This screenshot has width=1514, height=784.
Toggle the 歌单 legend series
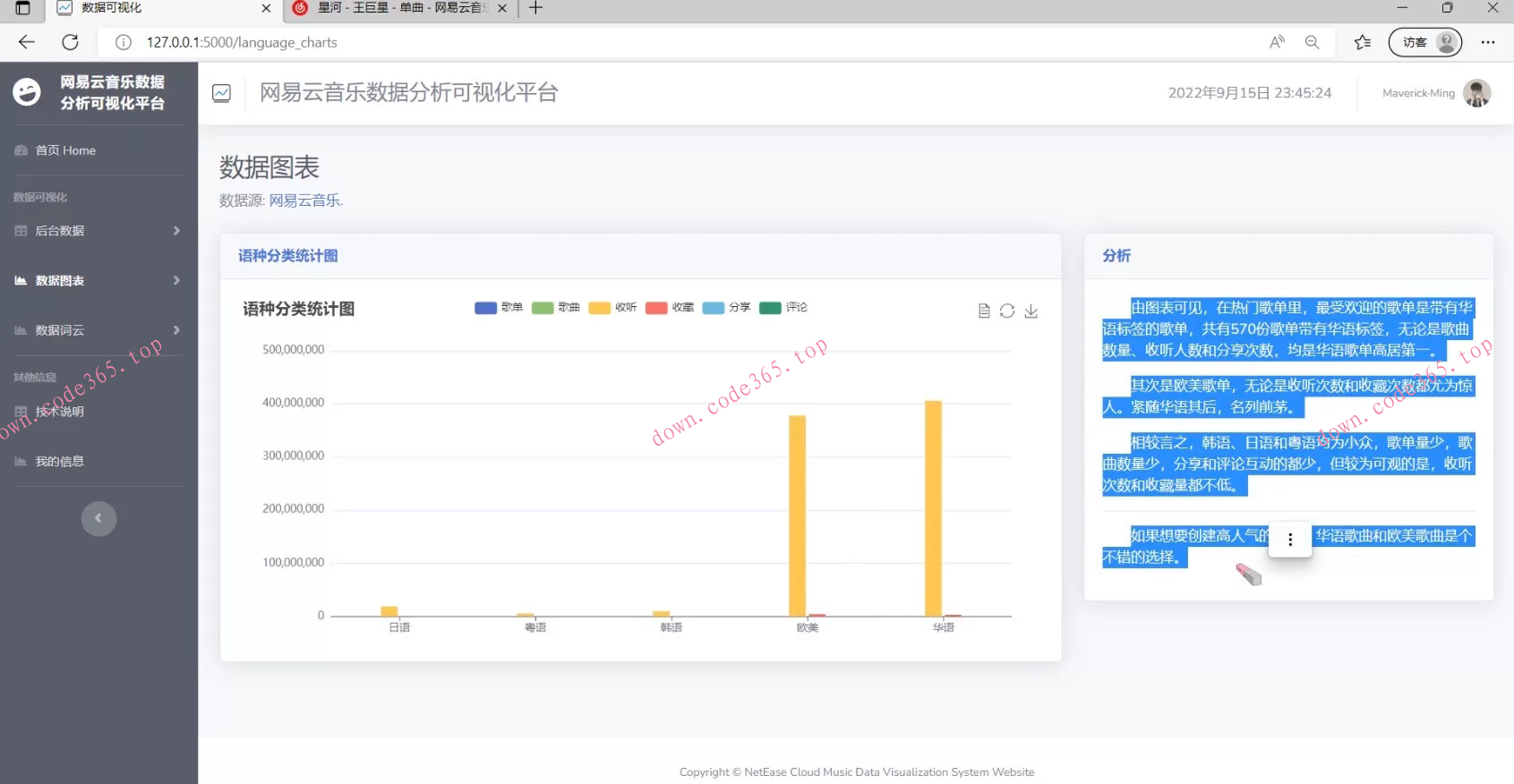(499, 308)
